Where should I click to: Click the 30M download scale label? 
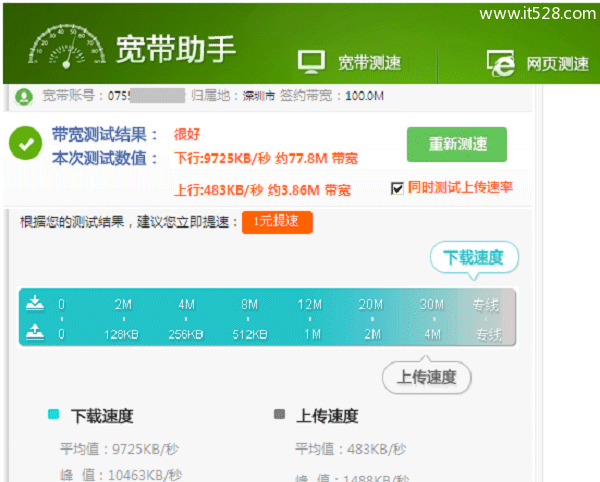pos(432,305)
